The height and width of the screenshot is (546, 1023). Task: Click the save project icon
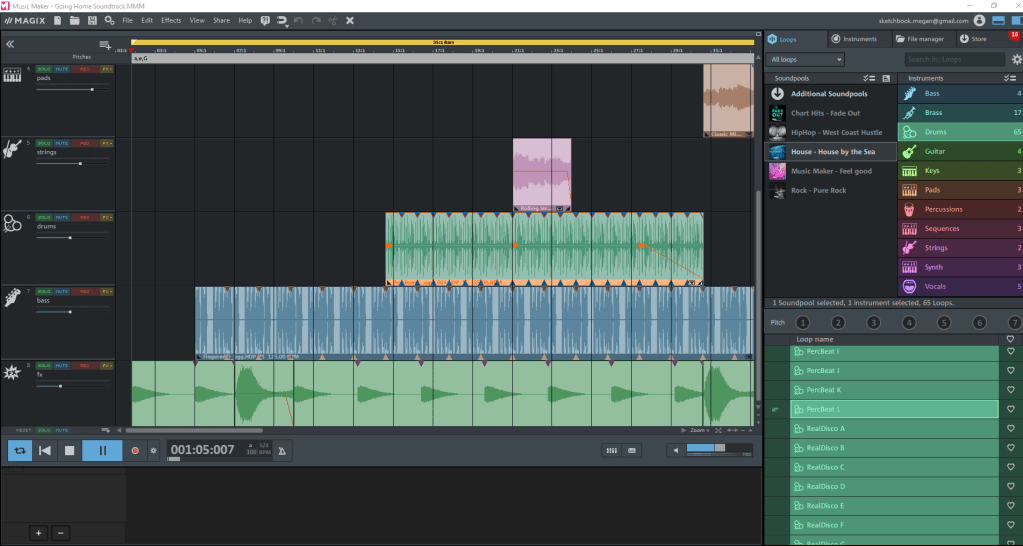point(93,20)
